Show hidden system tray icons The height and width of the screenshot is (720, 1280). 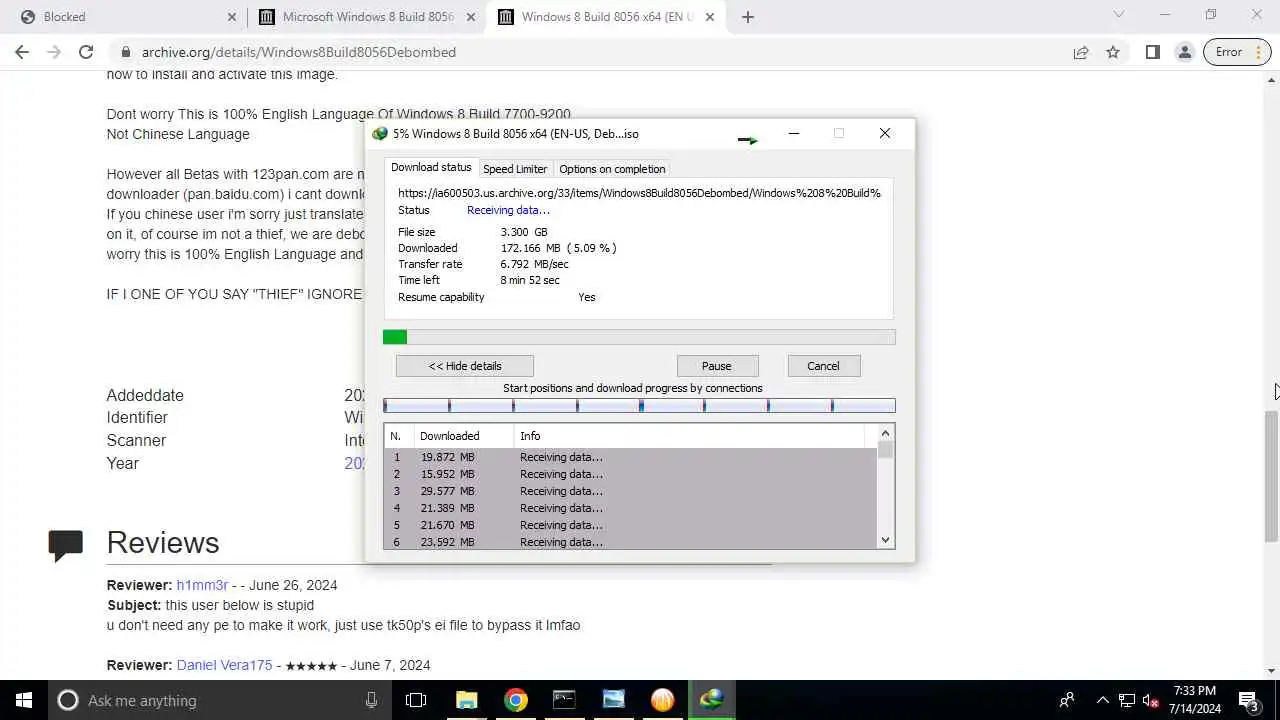click(x=1102, y=700)
